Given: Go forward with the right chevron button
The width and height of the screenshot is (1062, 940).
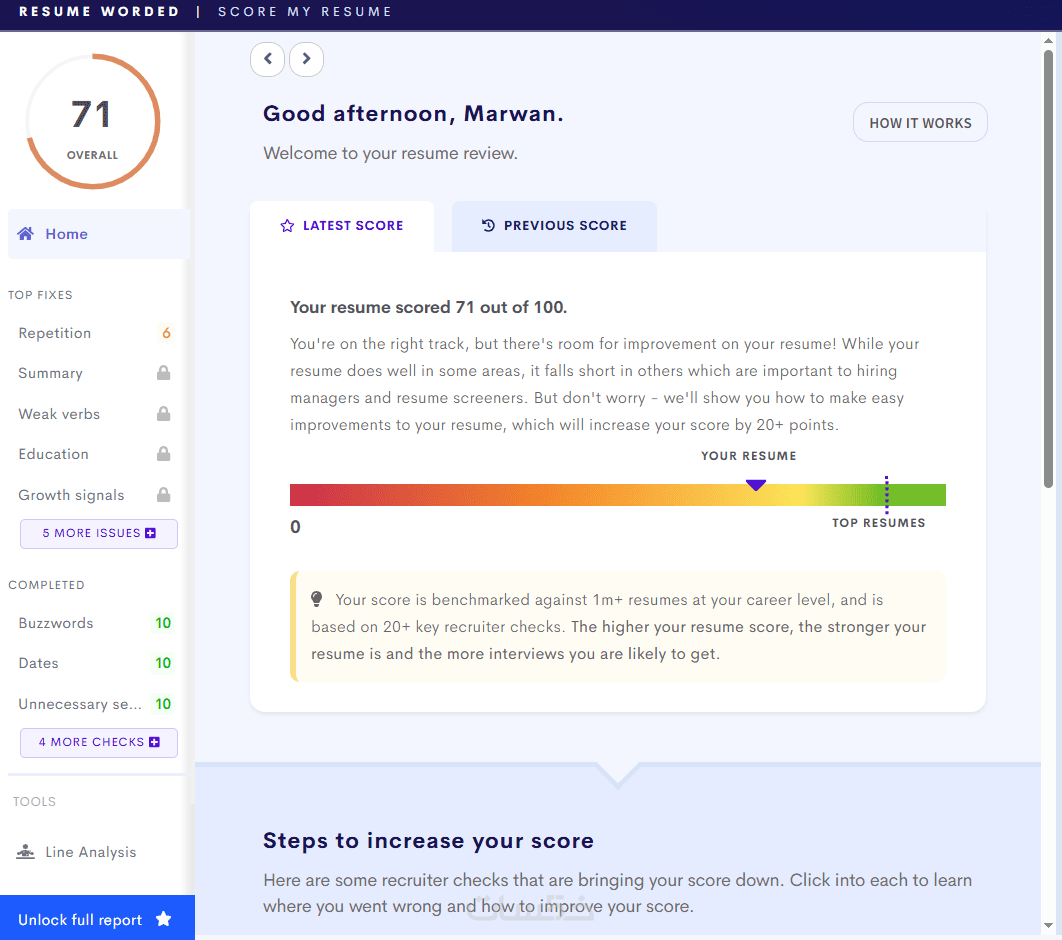Looking at the screenshot, I should click(306, 59).
